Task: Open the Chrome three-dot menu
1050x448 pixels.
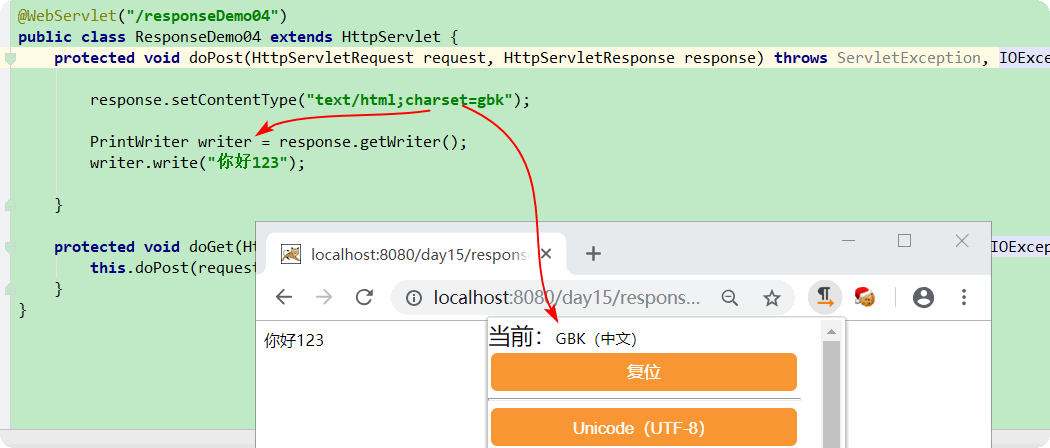Action: click(x=964, y=297)
